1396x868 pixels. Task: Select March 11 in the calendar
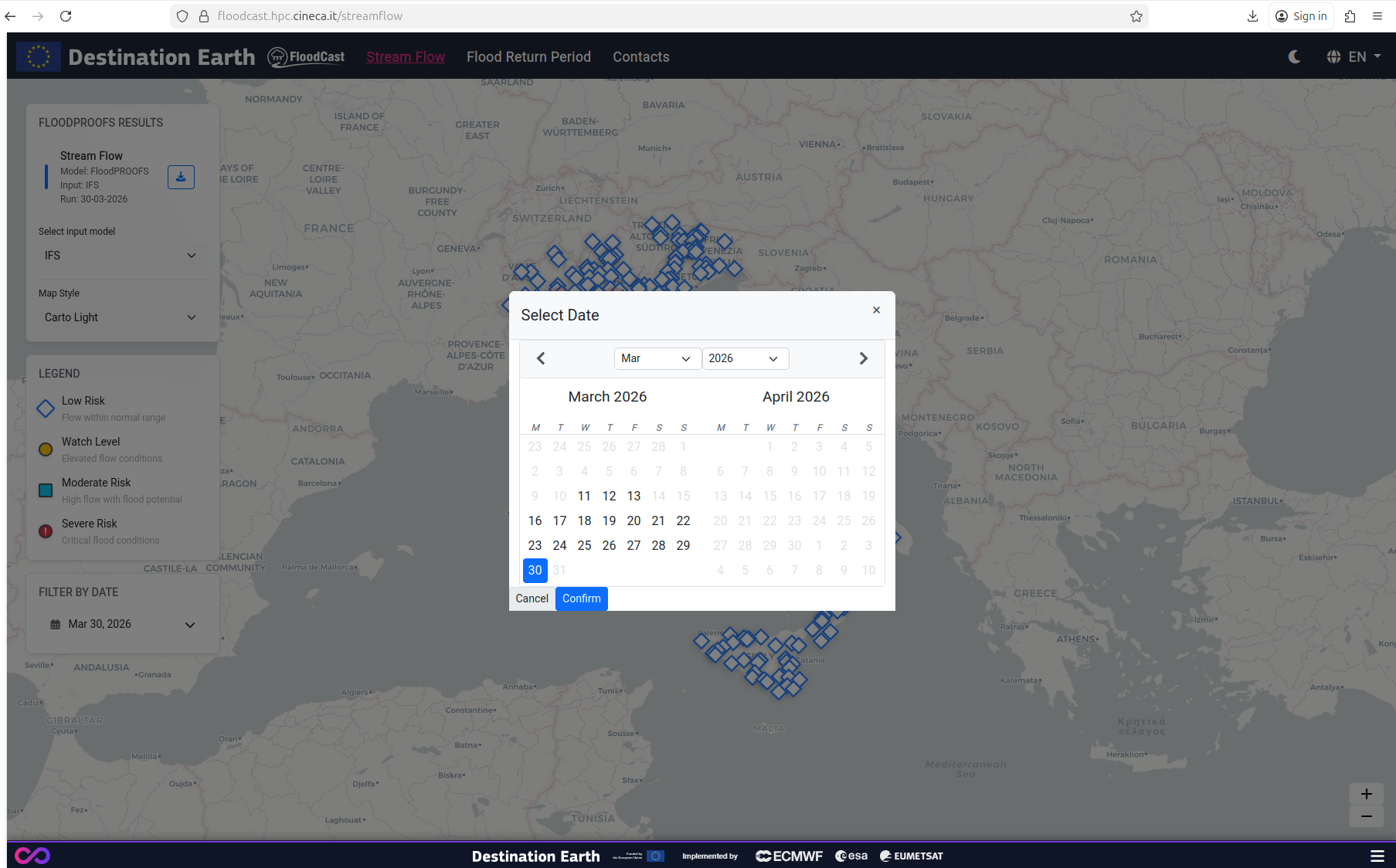pos(584,496)
